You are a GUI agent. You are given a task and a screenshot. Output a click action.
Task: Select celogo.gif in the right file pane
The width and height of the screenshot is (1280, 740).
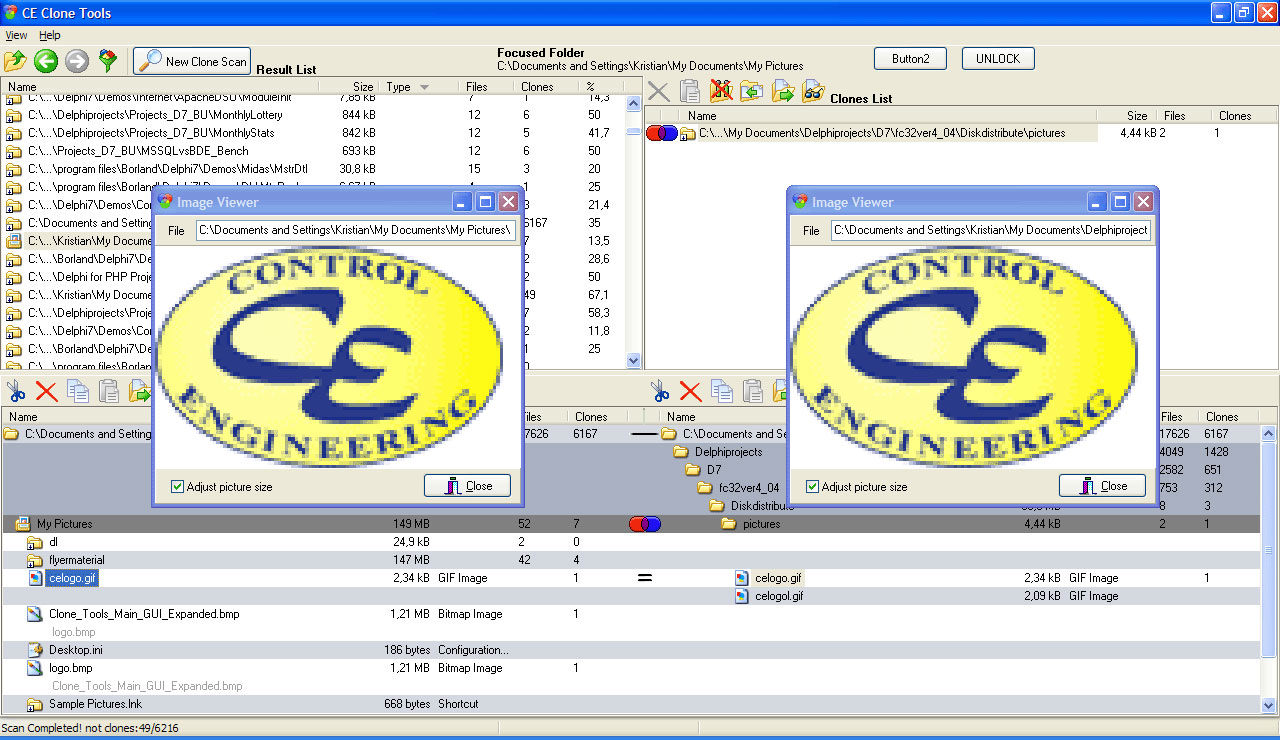click(778, 578)
